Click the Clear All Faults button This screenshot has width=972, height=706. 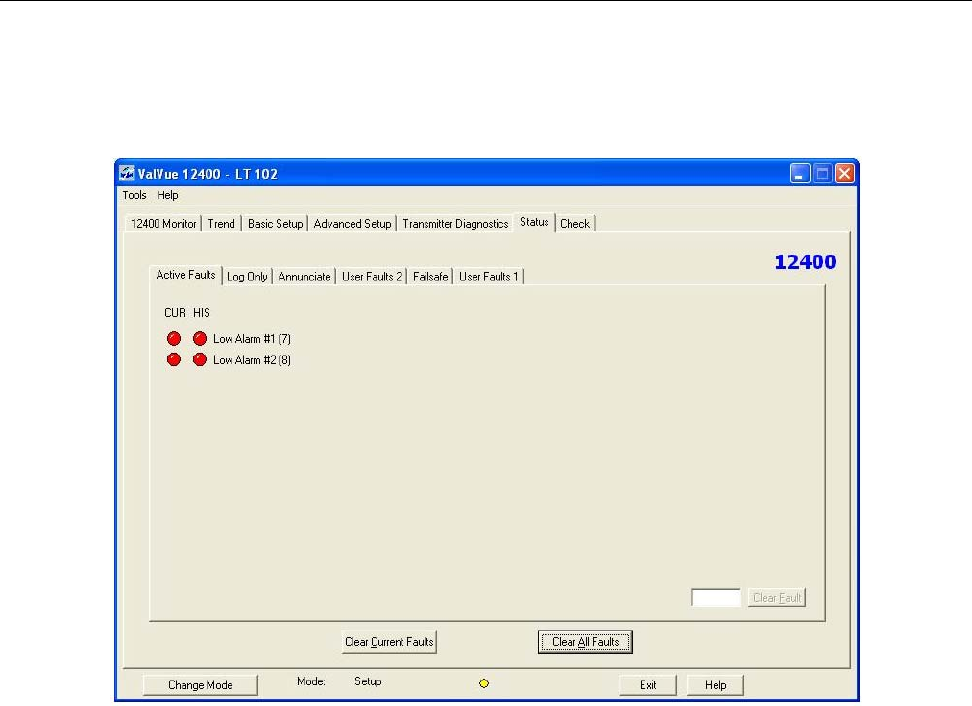pos(585,642)
